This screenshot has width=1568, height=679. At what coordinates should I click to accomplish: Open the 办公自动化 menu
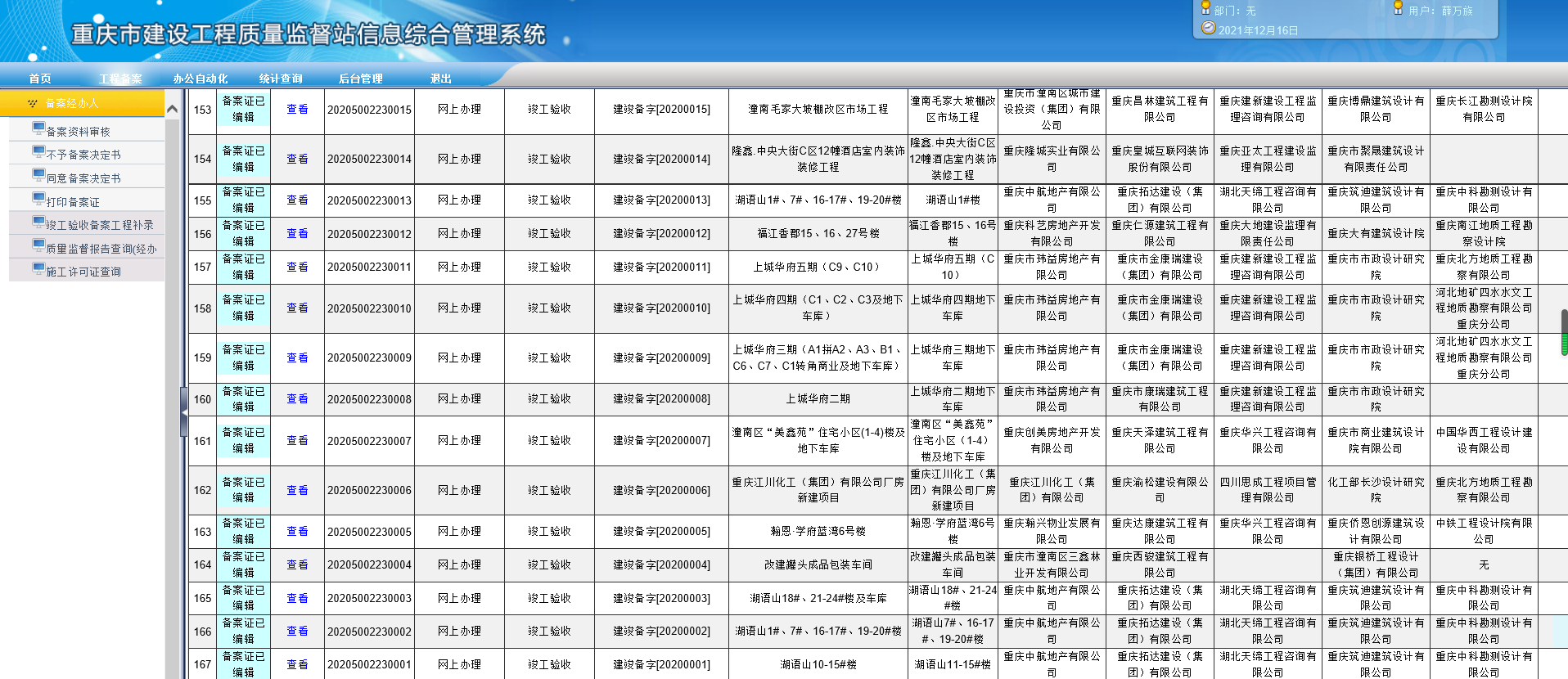click(201, 79)
